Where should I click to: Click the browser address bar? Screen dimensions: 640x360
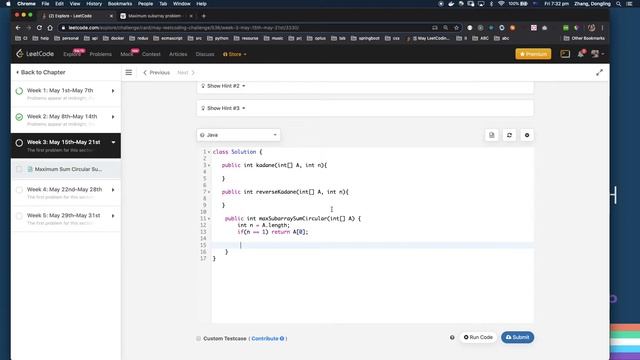[x=245, y=28]
